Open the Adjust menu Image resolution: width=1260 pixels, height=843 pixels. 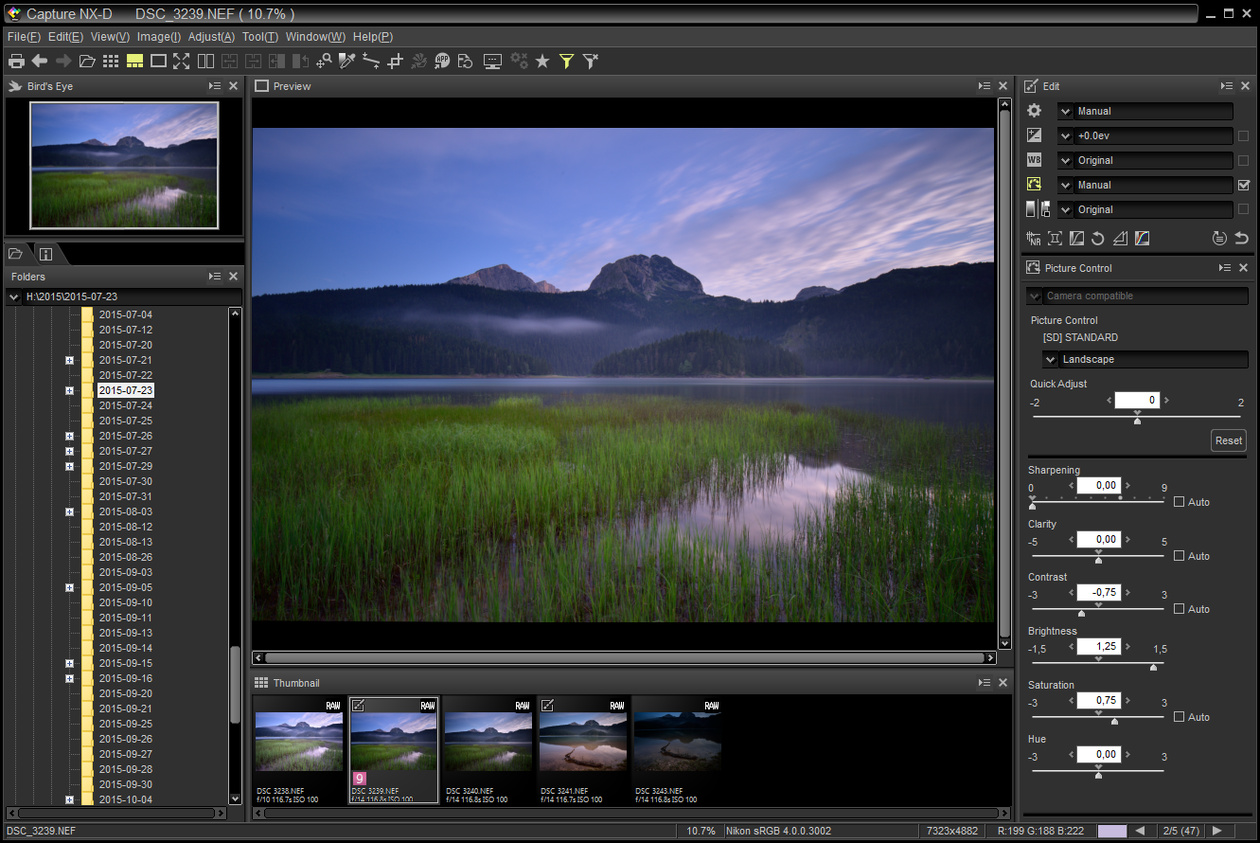(210, 36)
